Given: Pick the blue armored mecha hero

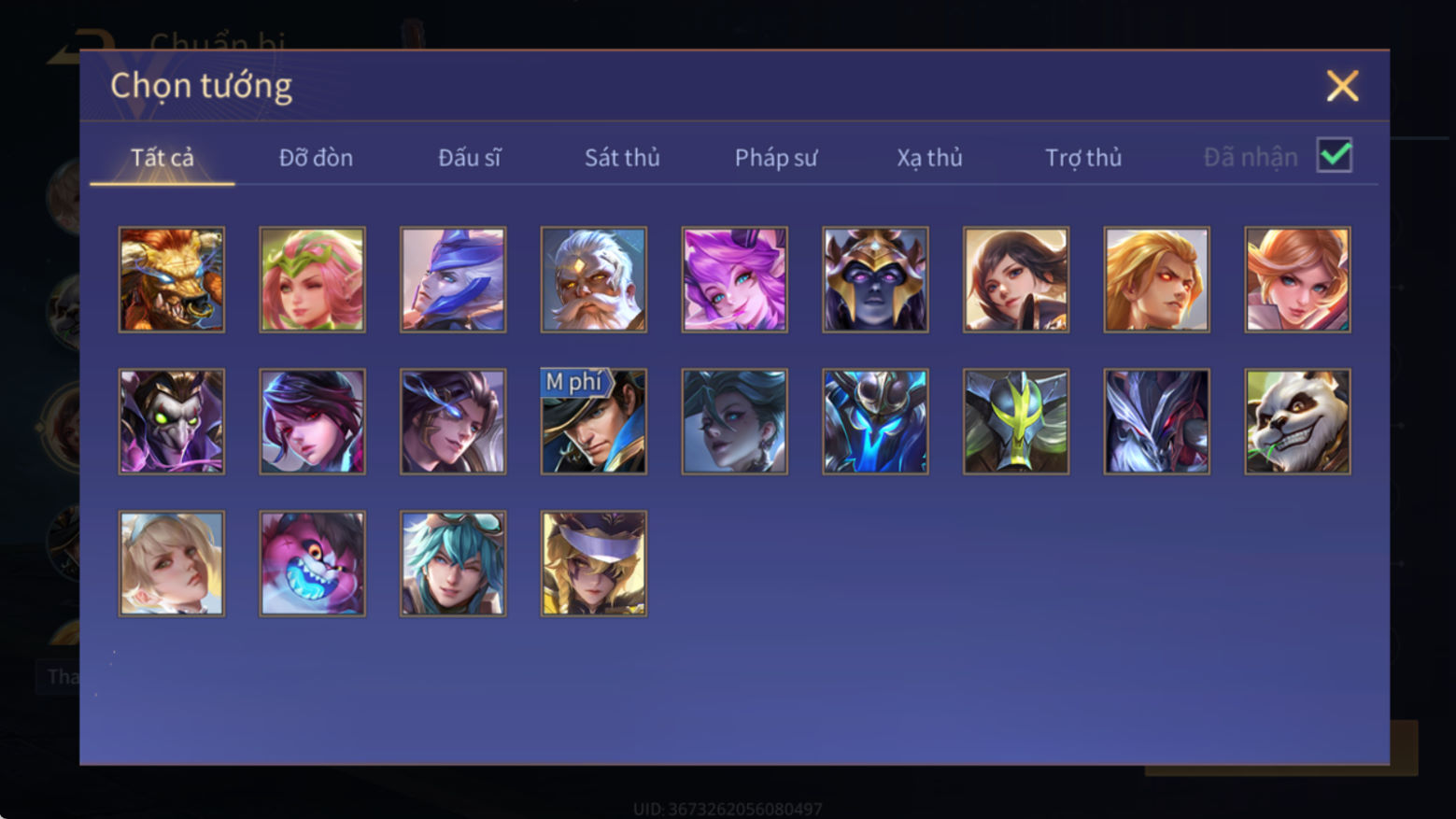Looking at the screenshot, I should tap(875, 421).
